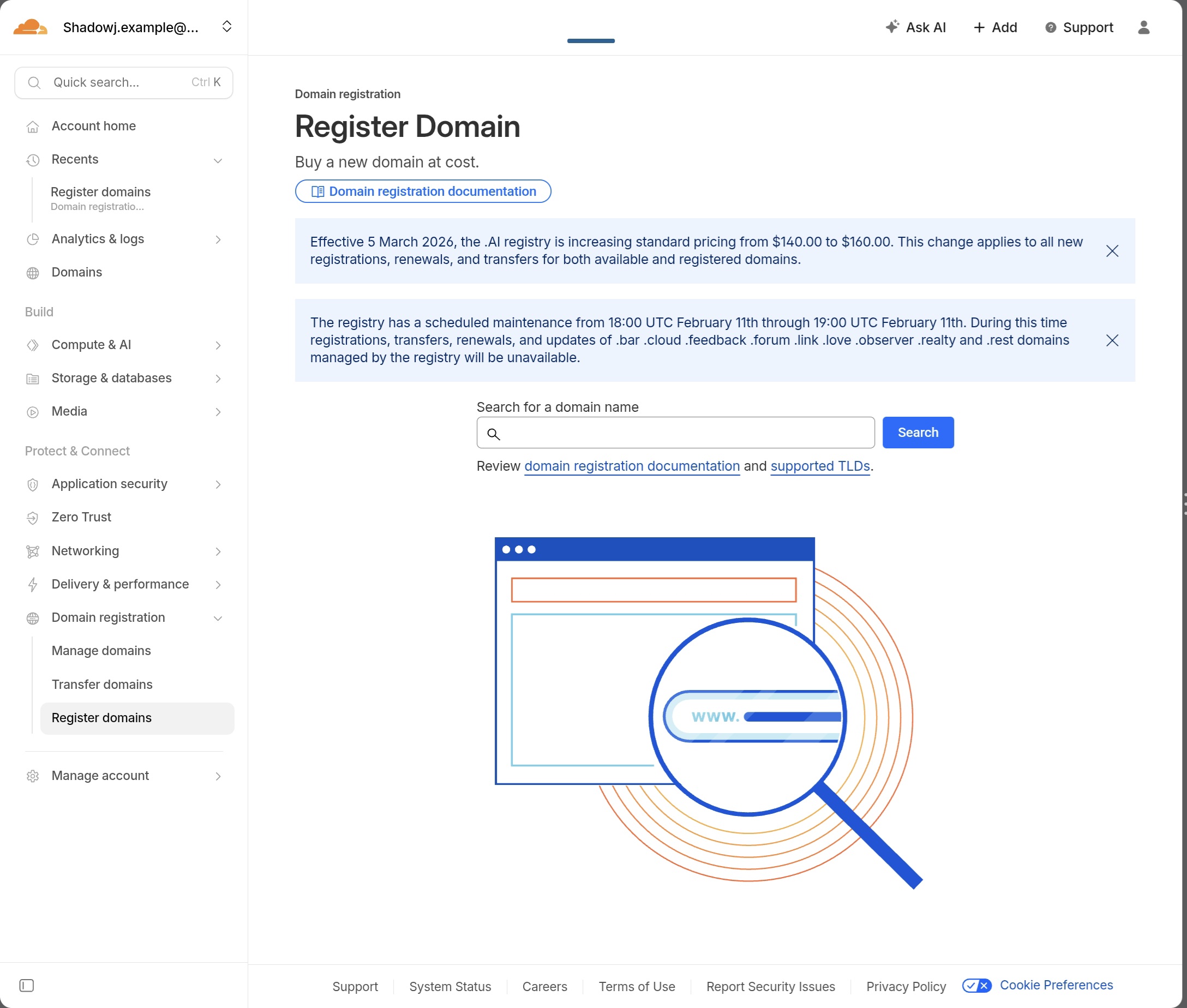Collapse the Domain registration section
This screenshot has width=1187, height=1008.
pyautogui.click(x=218, y=619)
